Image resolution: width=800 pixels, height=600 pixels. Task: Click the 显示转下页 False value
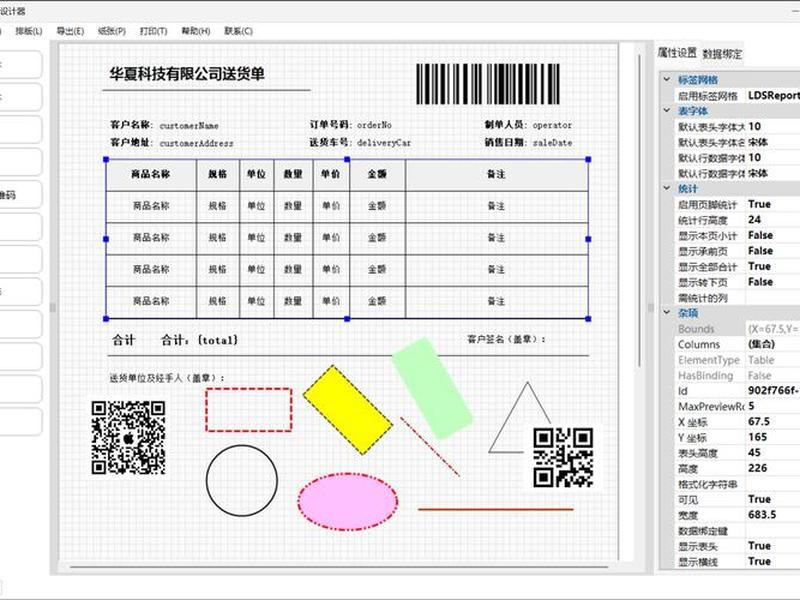tap(772, 282)
